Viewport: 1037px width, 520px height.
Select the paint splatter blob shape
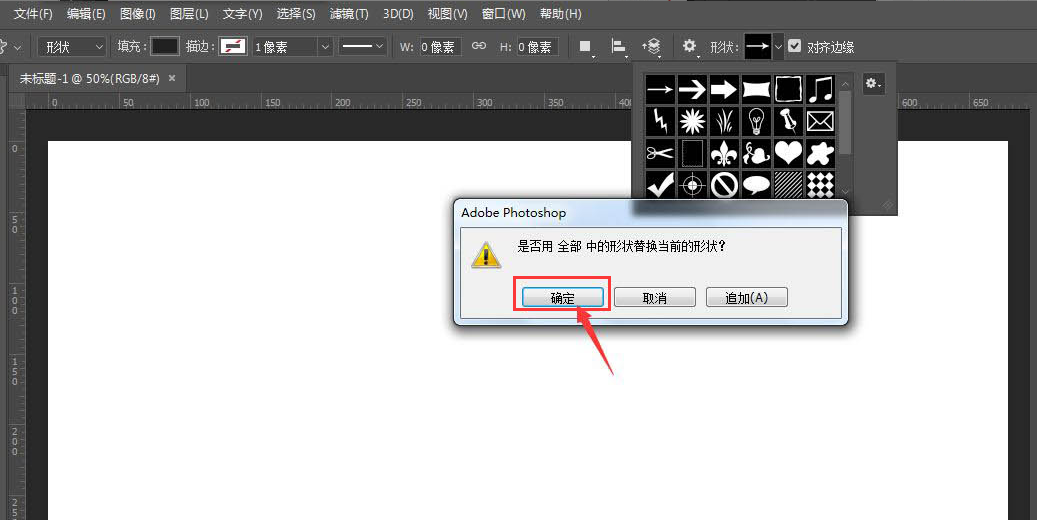click(x=820, y=153)
